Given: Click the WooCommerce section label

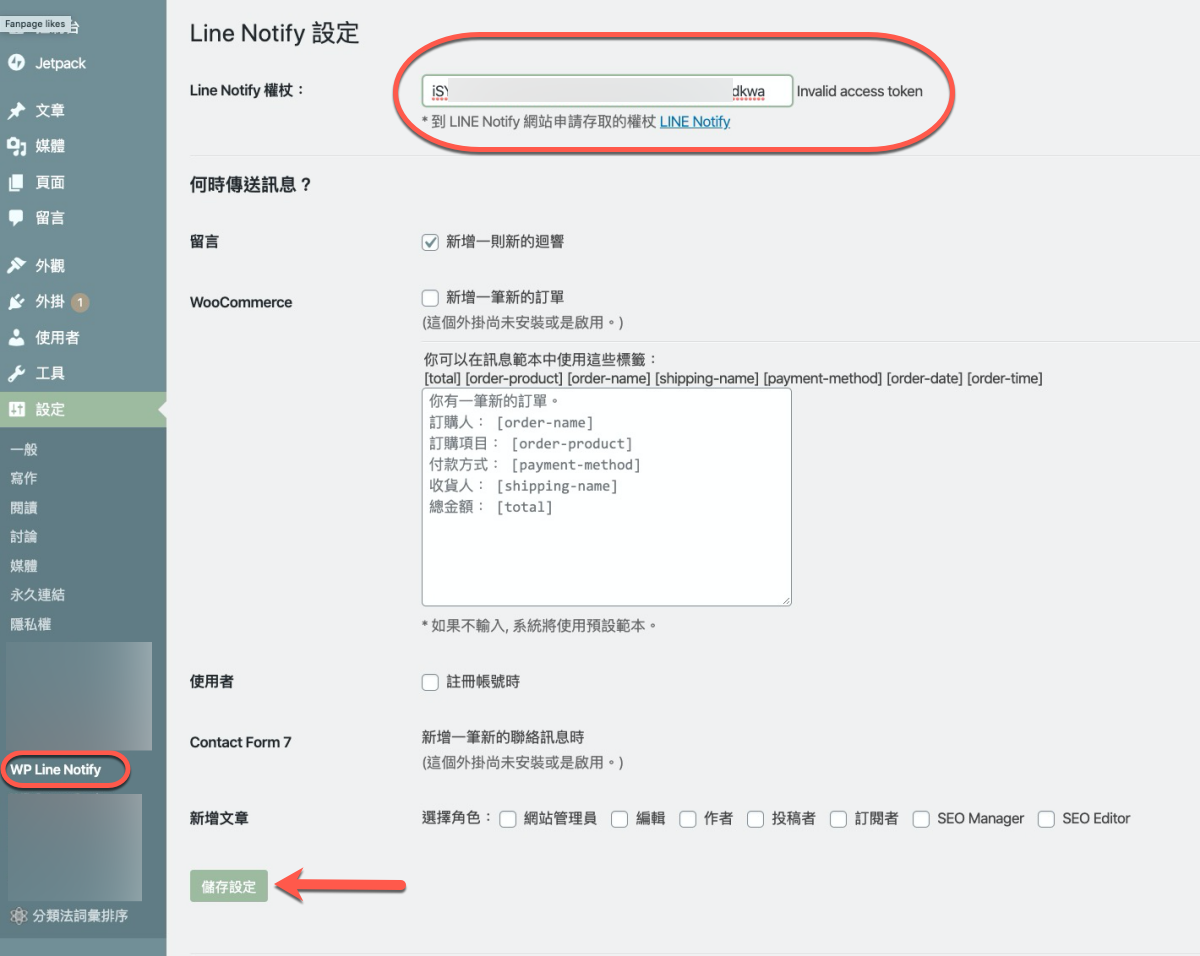Looking at the screenshot, I should pos(241,302).
